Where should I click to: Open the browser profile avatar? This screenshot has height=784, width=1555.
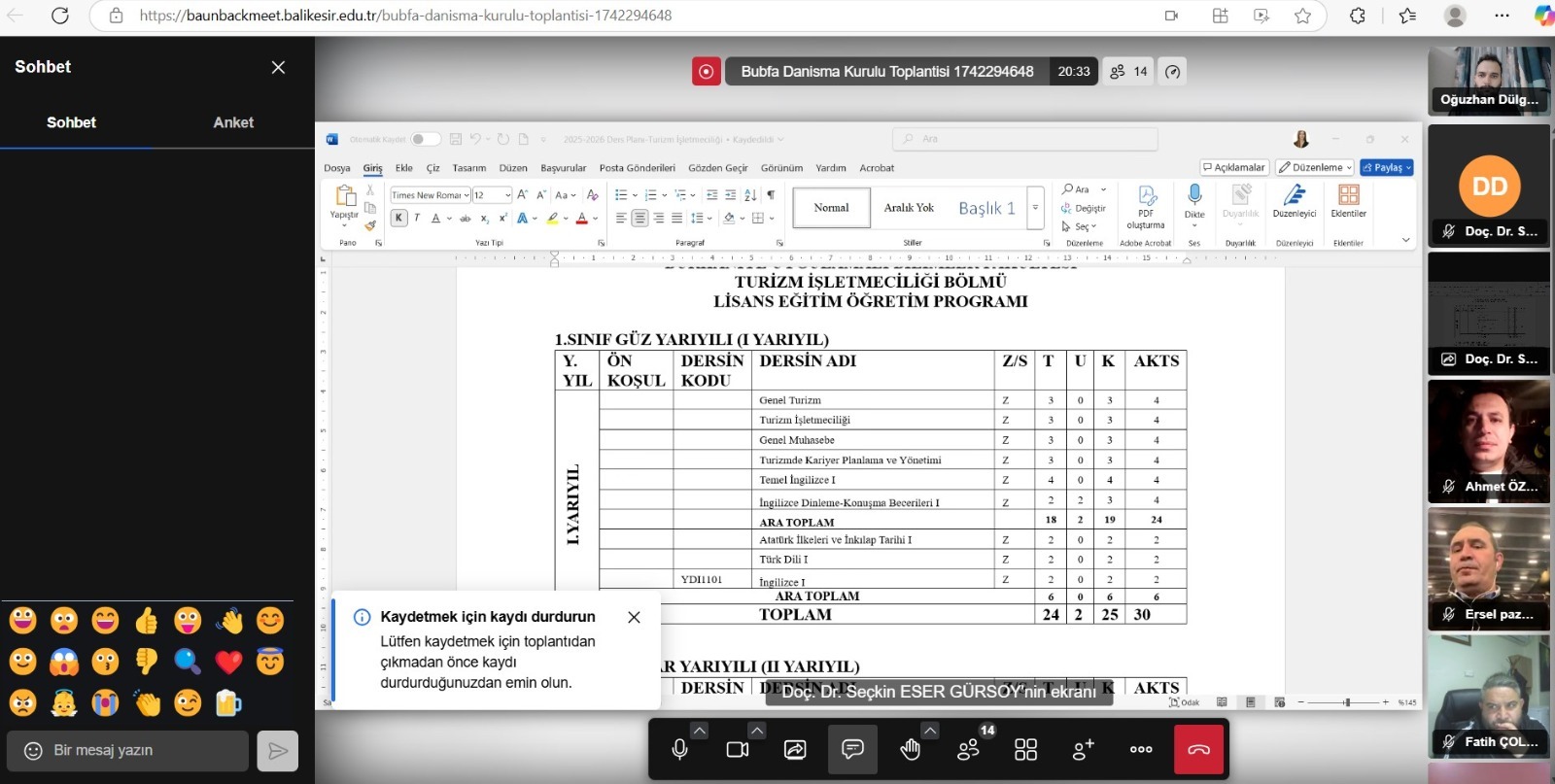tap(1455, 16)
